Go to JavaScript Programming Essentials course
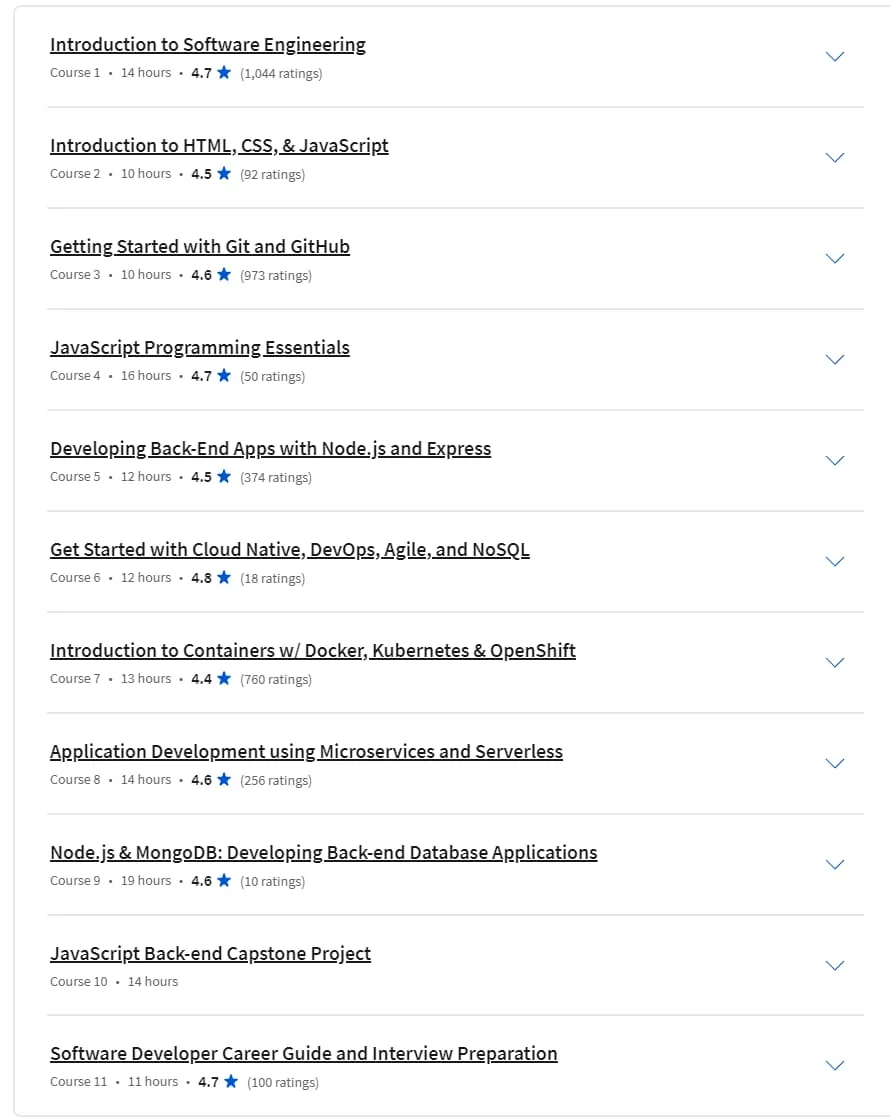Viewport: 890px width, 1117px height. (x=200, y=348)
